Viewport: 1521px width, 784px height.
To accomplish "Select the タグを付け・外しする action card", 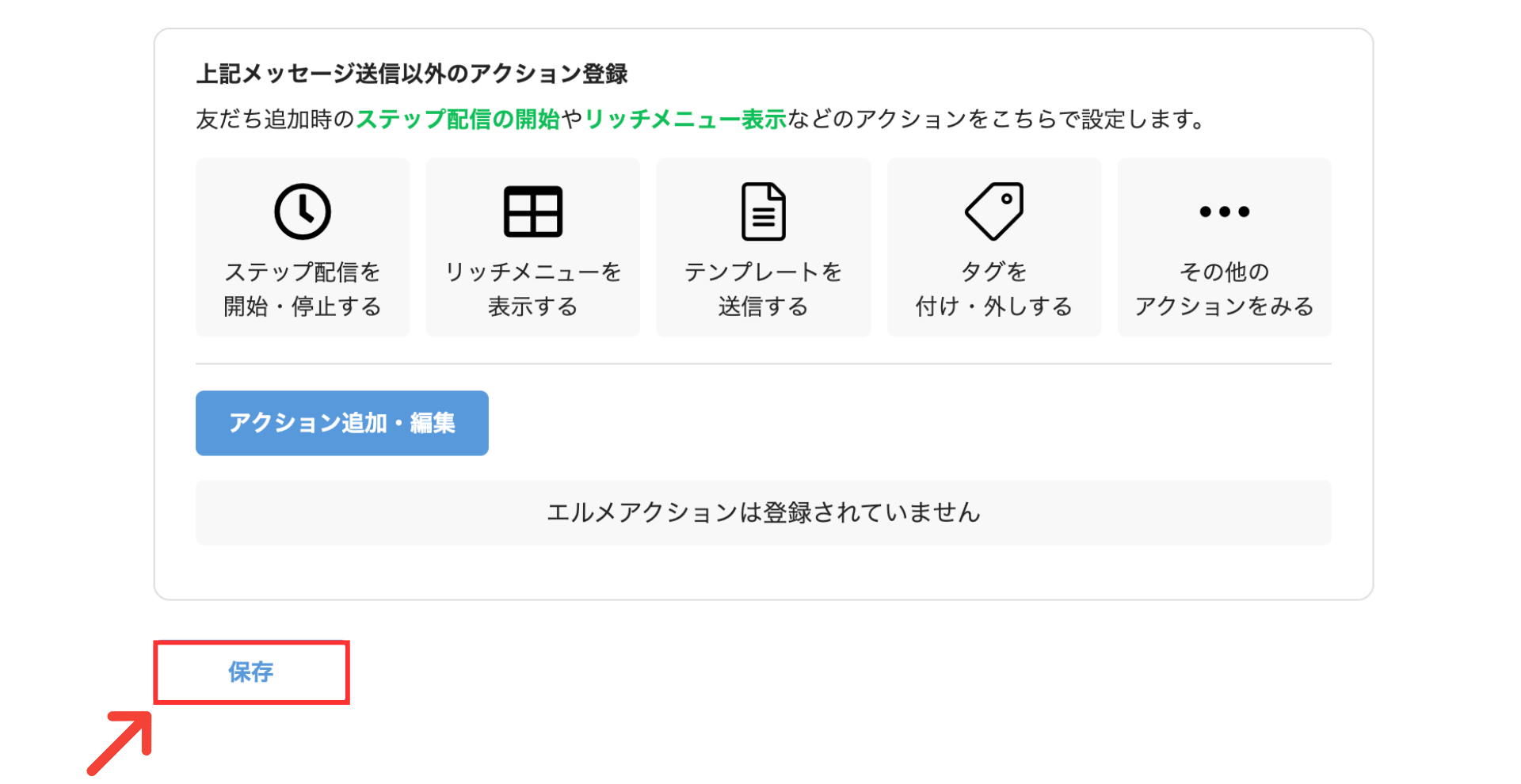I will (993, 247).
